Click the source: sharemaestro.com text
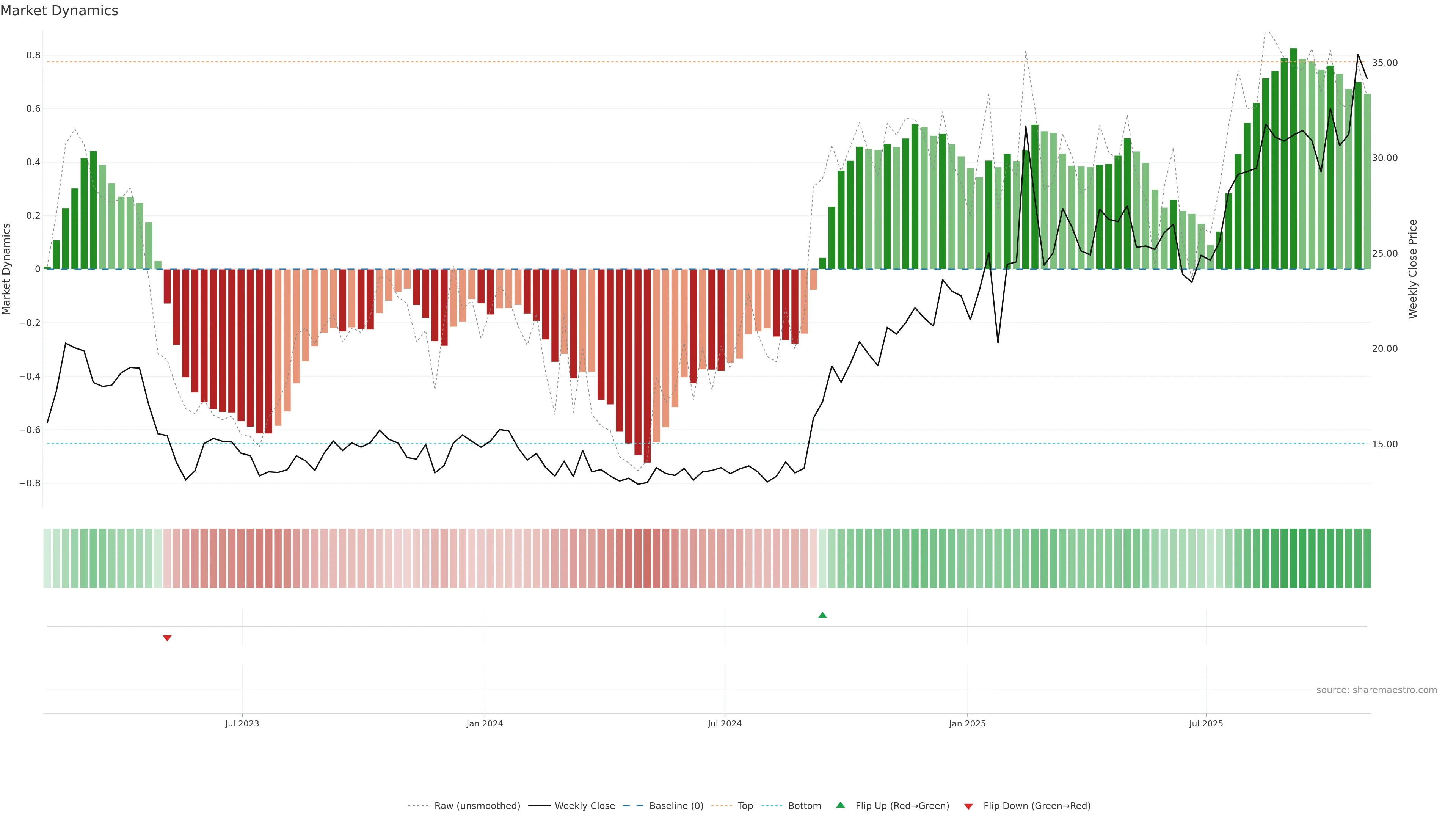Screen dimensions: 1456x819 click(1376, 690)
